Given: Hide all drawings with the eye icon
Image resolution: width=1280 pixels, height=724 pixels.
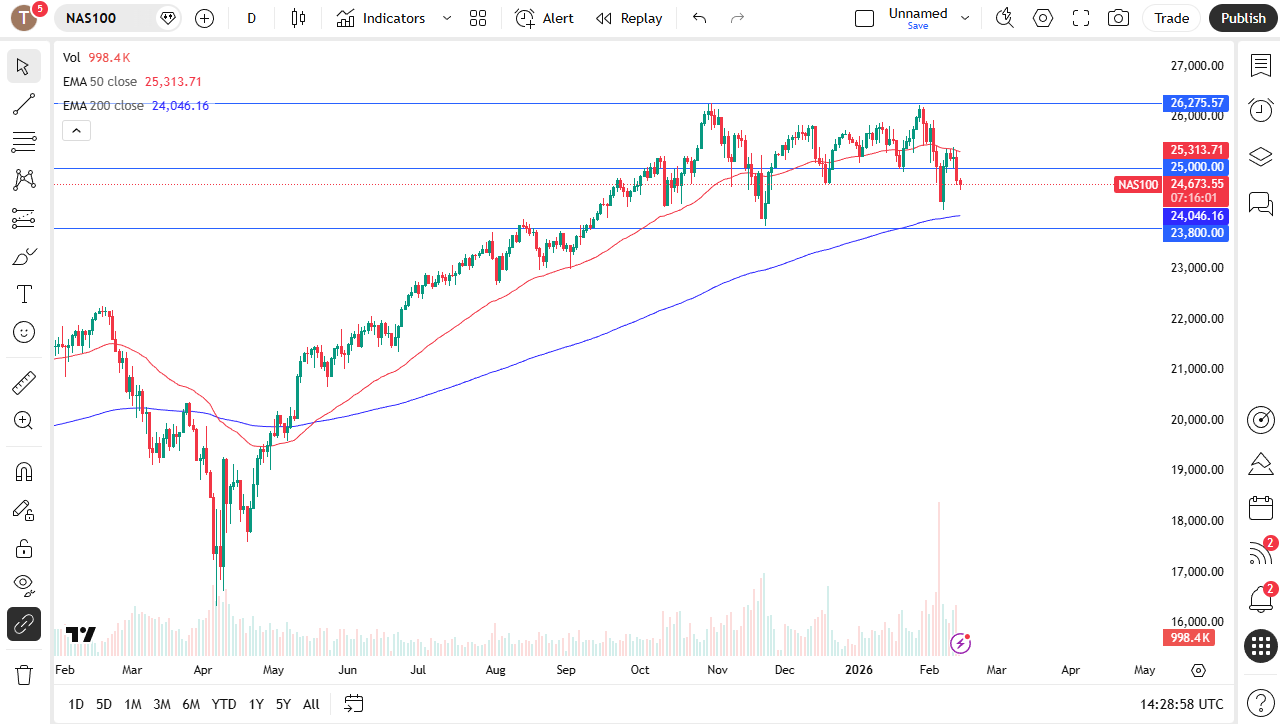Looking at the screenshot, I should 24,586.
